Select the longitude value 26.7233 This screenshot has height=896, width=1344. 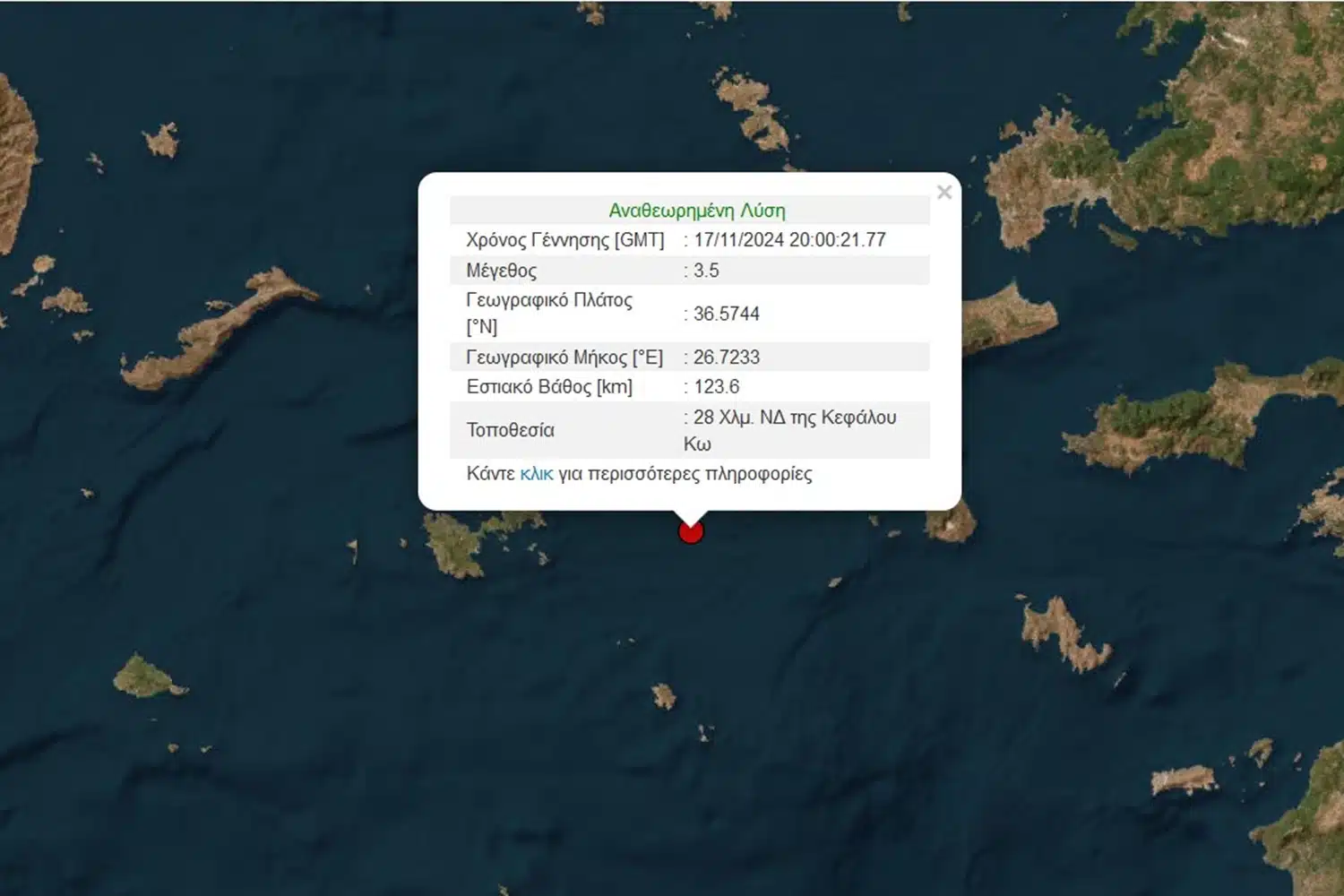click(726, 358)
